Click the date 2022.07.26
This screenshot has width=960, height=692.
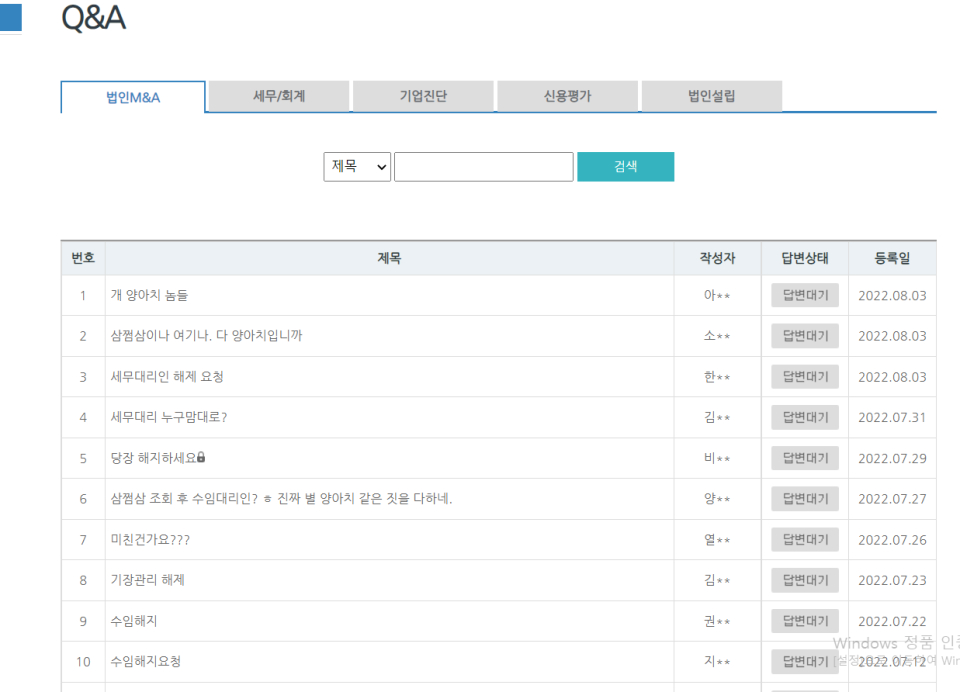point(892,540)
